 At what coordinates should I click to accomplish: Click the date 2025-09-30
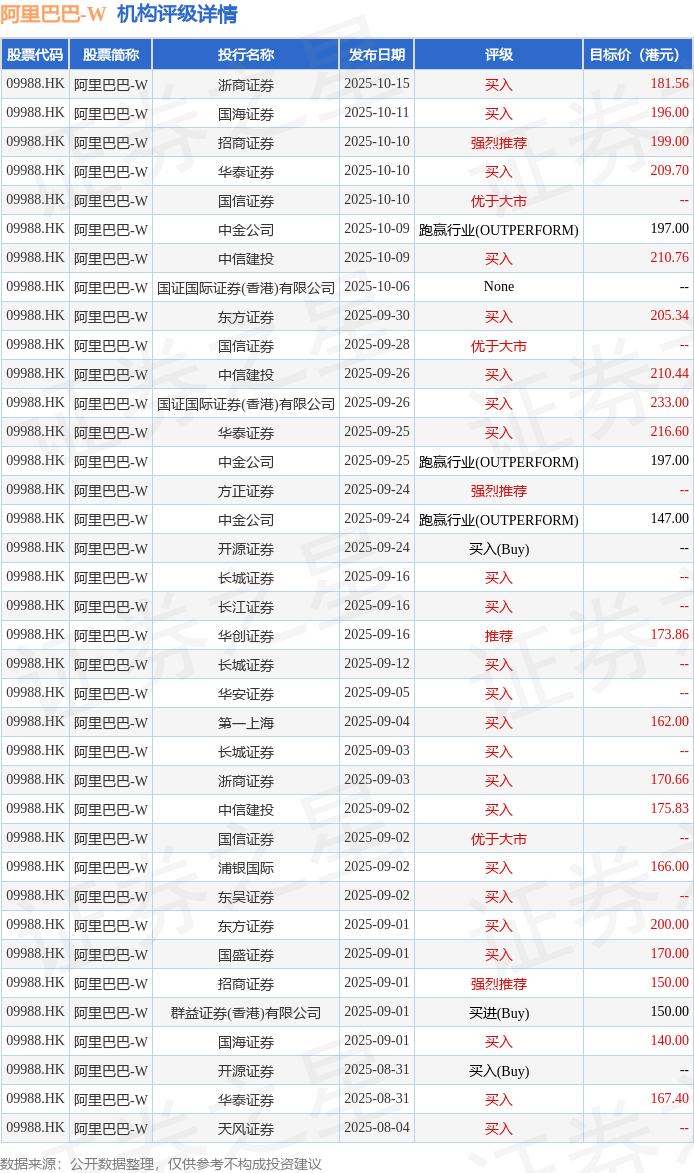(377, 316)
